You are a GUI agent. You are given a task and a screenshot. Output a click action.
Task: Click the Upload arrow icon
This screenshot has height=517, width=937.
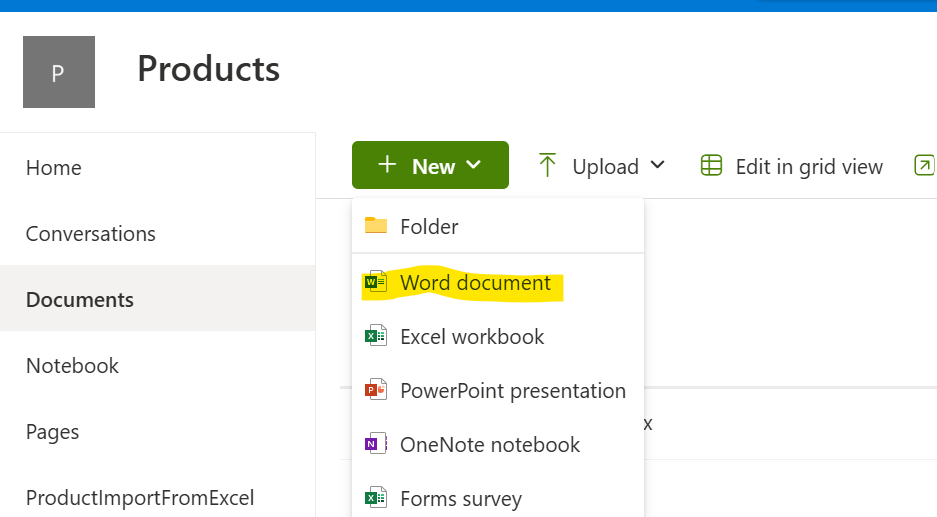point(547,166)
